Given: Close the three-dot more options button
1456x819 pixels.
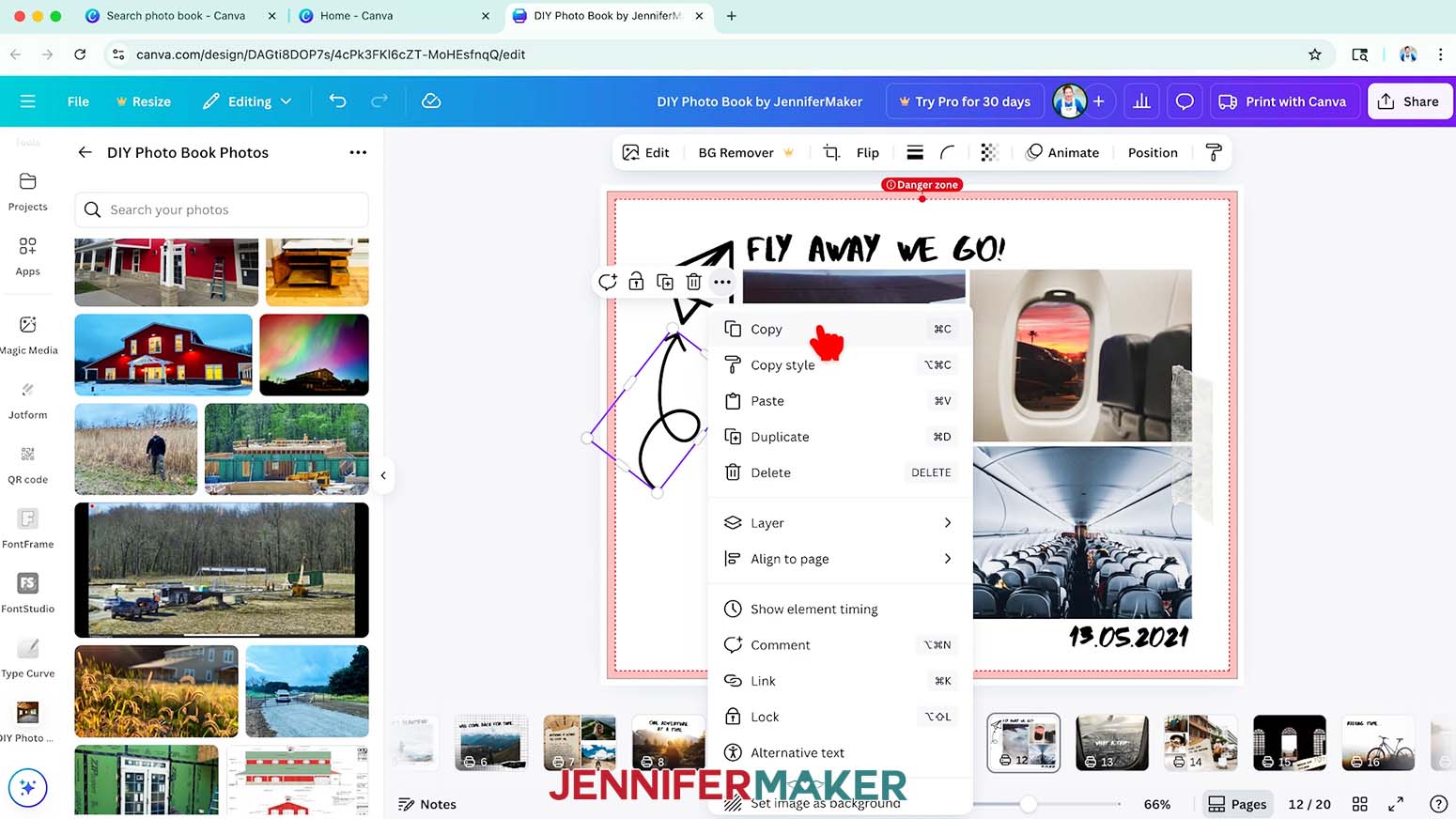Looking at the screenshot, I should click(x=722, y=282).
